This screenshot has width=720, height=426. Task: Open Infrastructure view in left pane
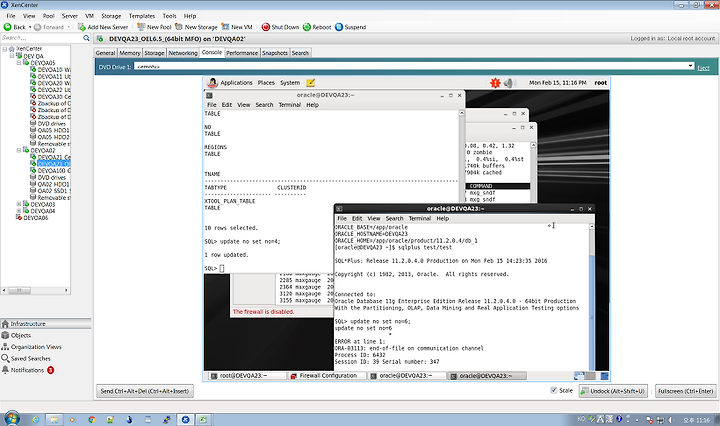pyautogui.click(x=46, y=324)
